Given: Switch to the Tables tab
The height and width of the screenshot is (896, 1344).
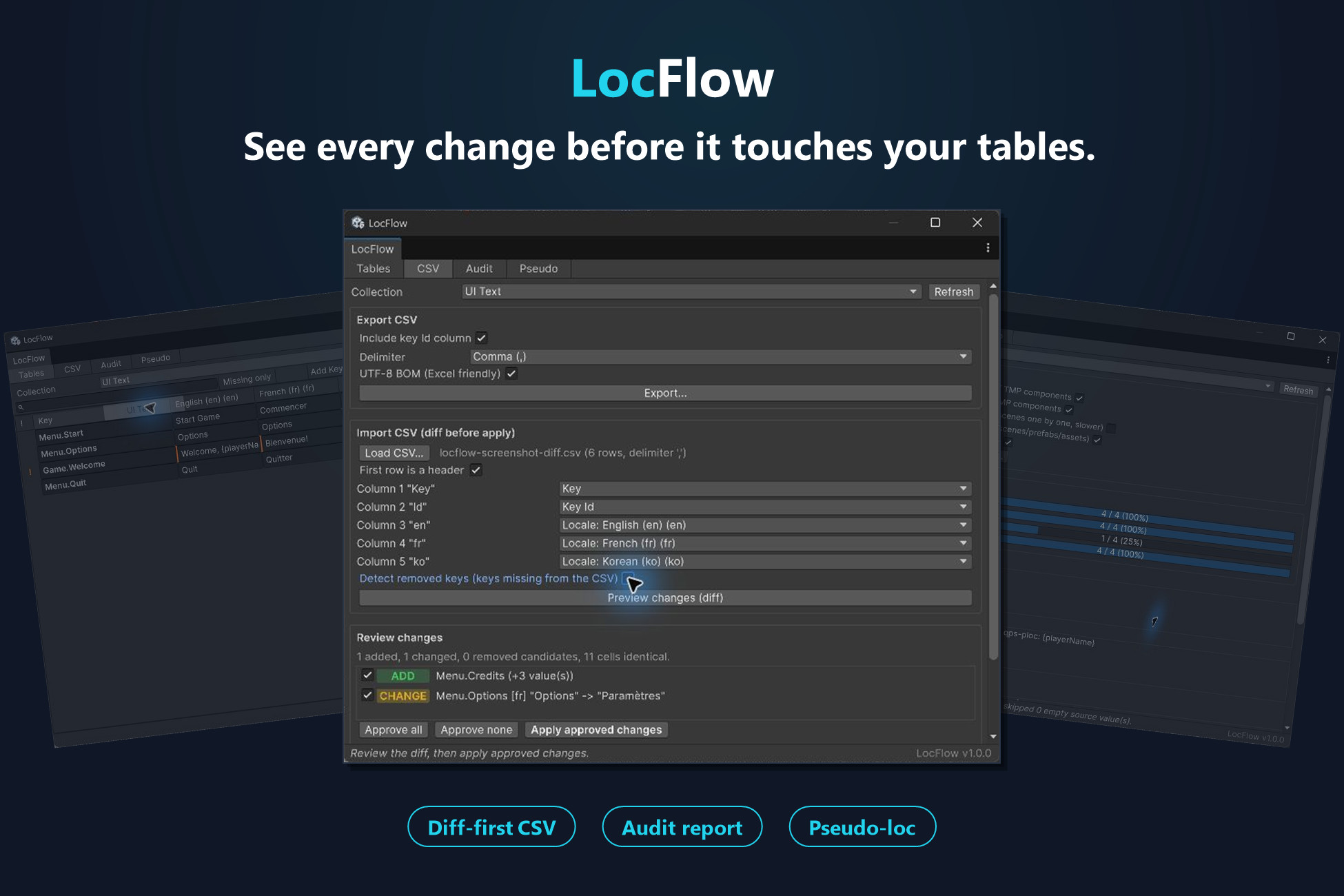Looking at the screenshot, I should point(373,269).
